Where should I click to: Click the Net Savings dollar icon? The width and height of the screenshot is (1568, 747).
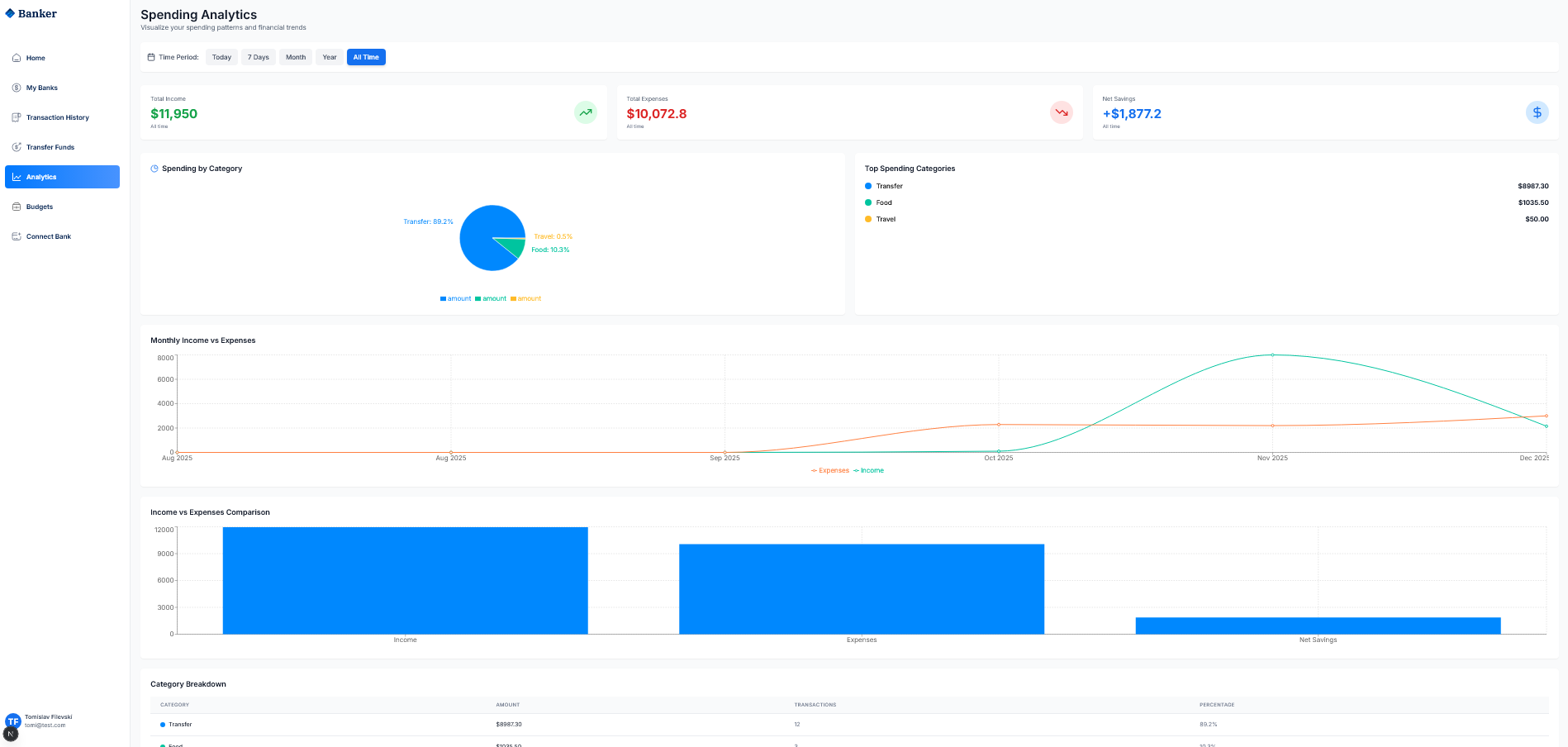click(x=1537, y=112)
